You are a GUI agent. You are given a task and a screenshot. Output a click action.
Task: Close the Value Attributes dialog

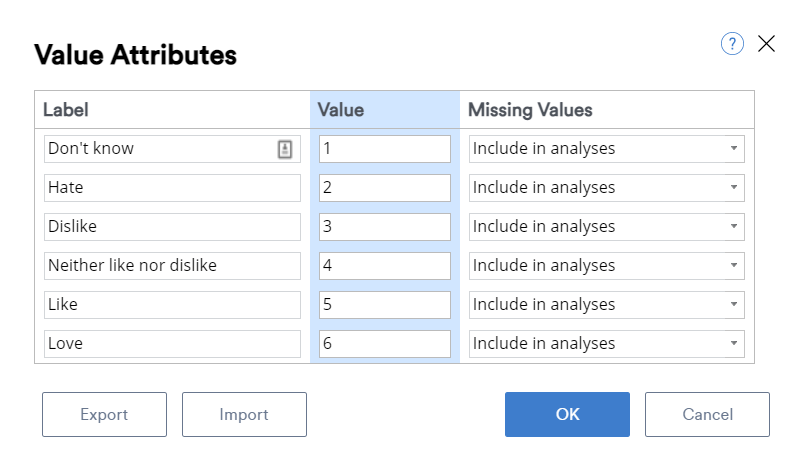click(x=766, y=44)
